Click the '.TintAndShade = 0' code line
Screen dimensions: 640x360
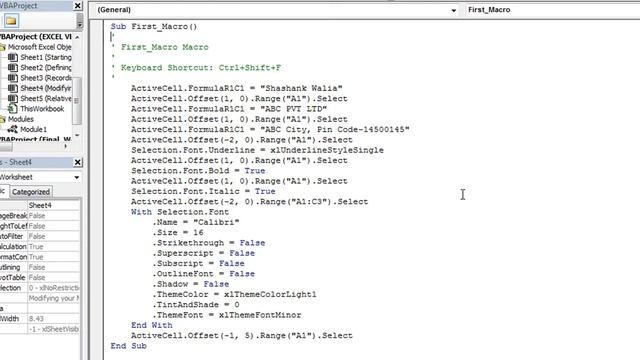196,305
